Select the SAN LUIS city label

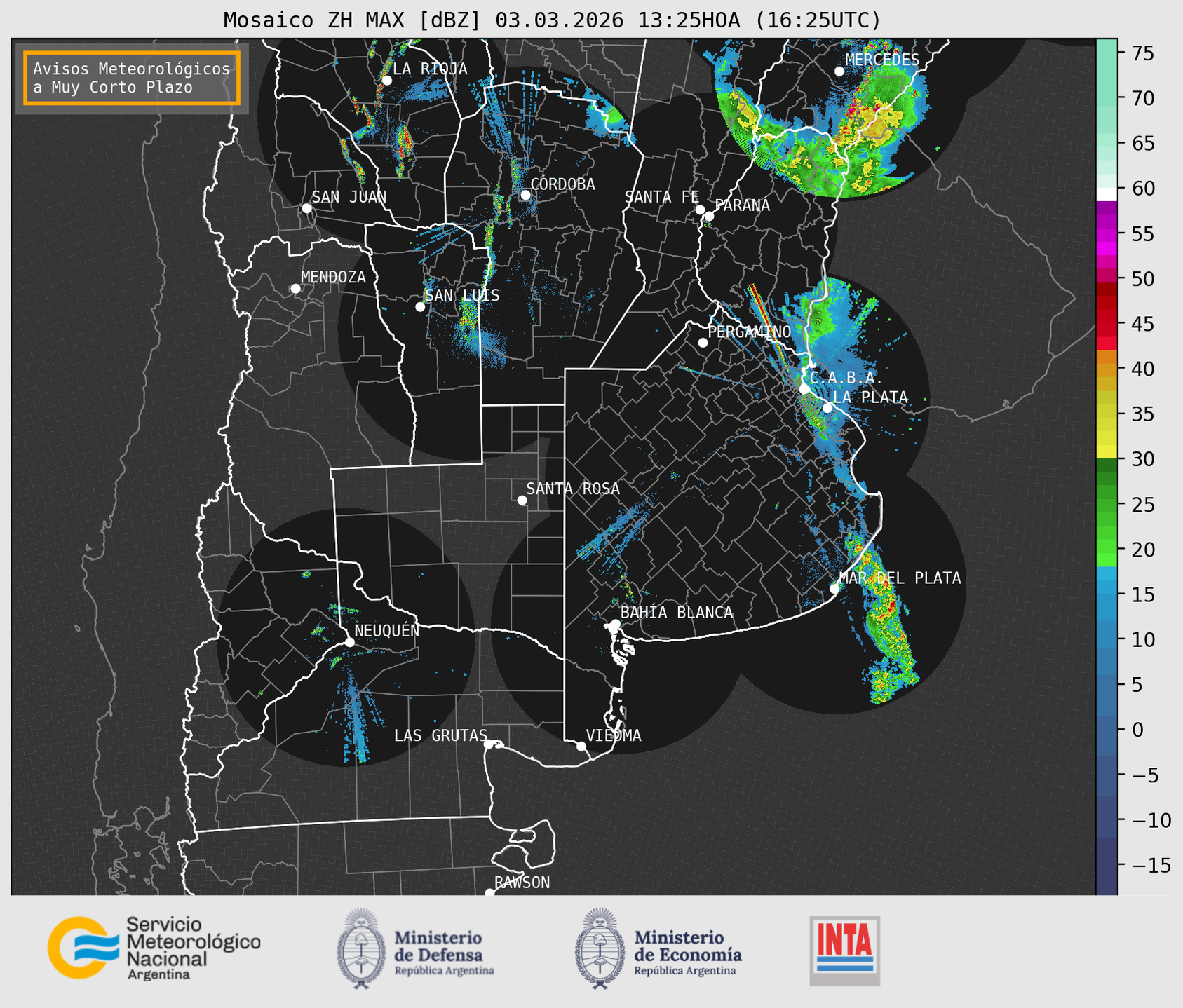coord(463,295)
